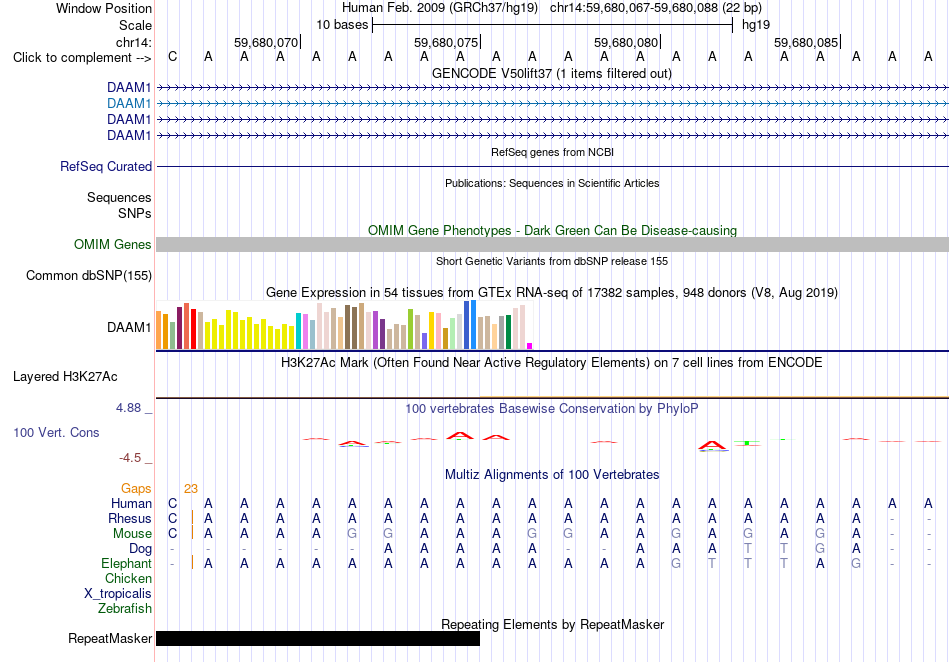Select the Mouse alignment row label
The image size is (950, 662).
[132, 534]
